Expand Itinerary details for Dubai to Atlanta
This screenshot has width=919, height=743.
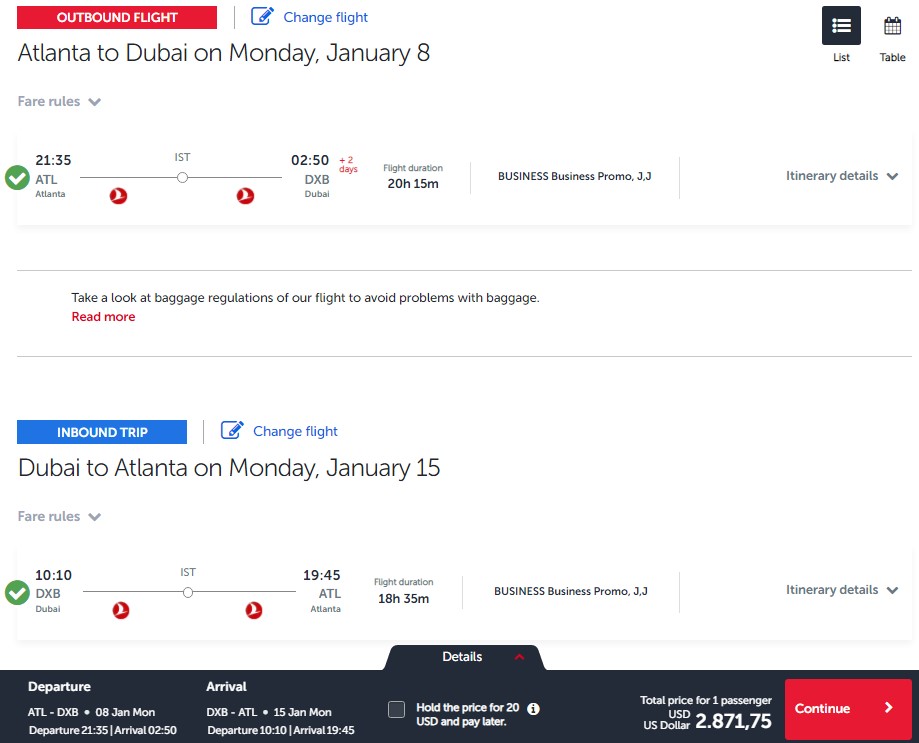click(x=842, y=590)
